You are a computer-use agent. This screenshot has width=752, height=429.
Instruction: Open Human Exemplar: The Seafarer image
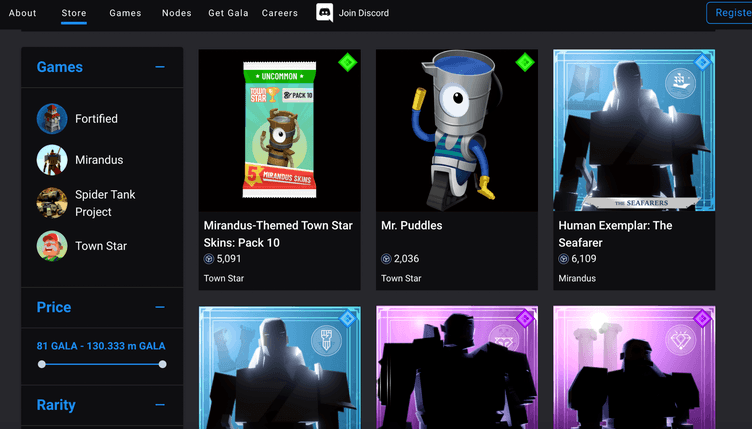coord(634,130)
